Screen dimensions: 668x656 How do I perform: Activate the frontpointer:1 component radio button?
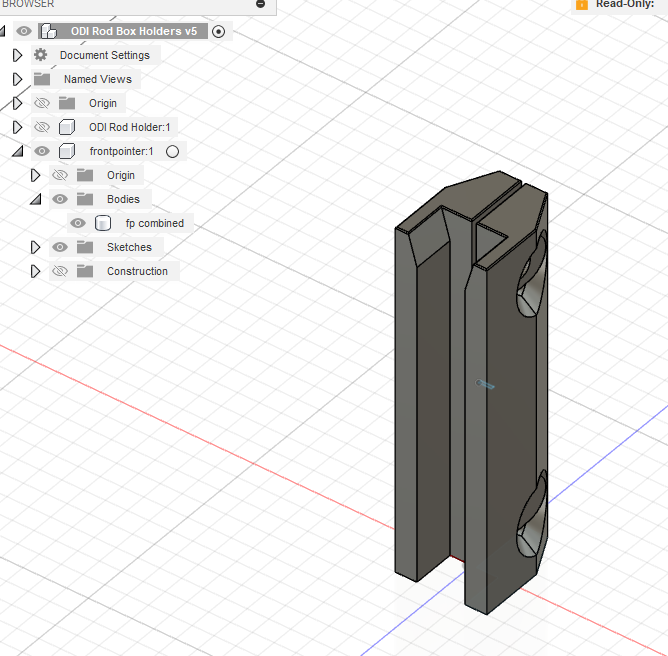click(x=173, y=152)
